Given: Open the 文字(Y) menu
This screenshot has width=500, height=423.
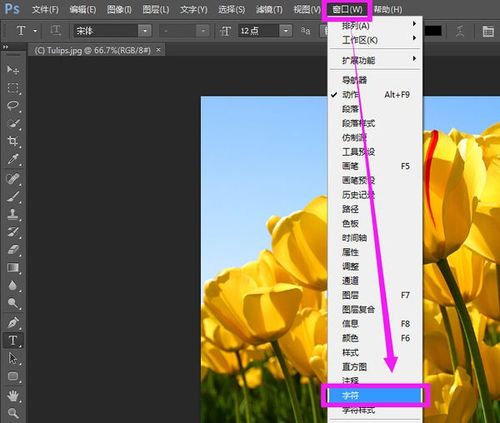Looking at the screenshot, I should [x=193, y=10].
